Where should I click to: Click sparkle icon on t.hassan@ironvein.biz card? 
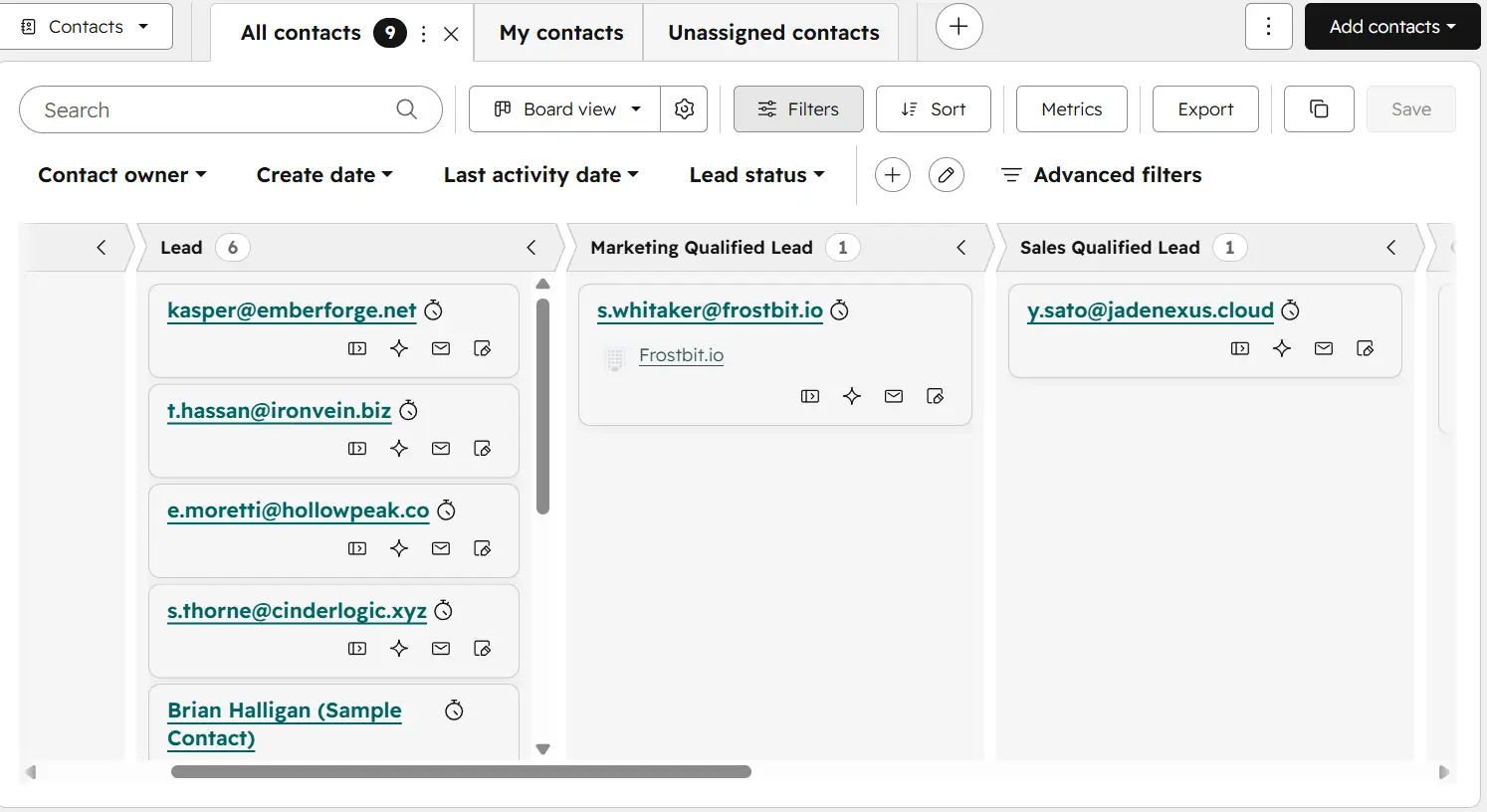click(x=399, y=449)
